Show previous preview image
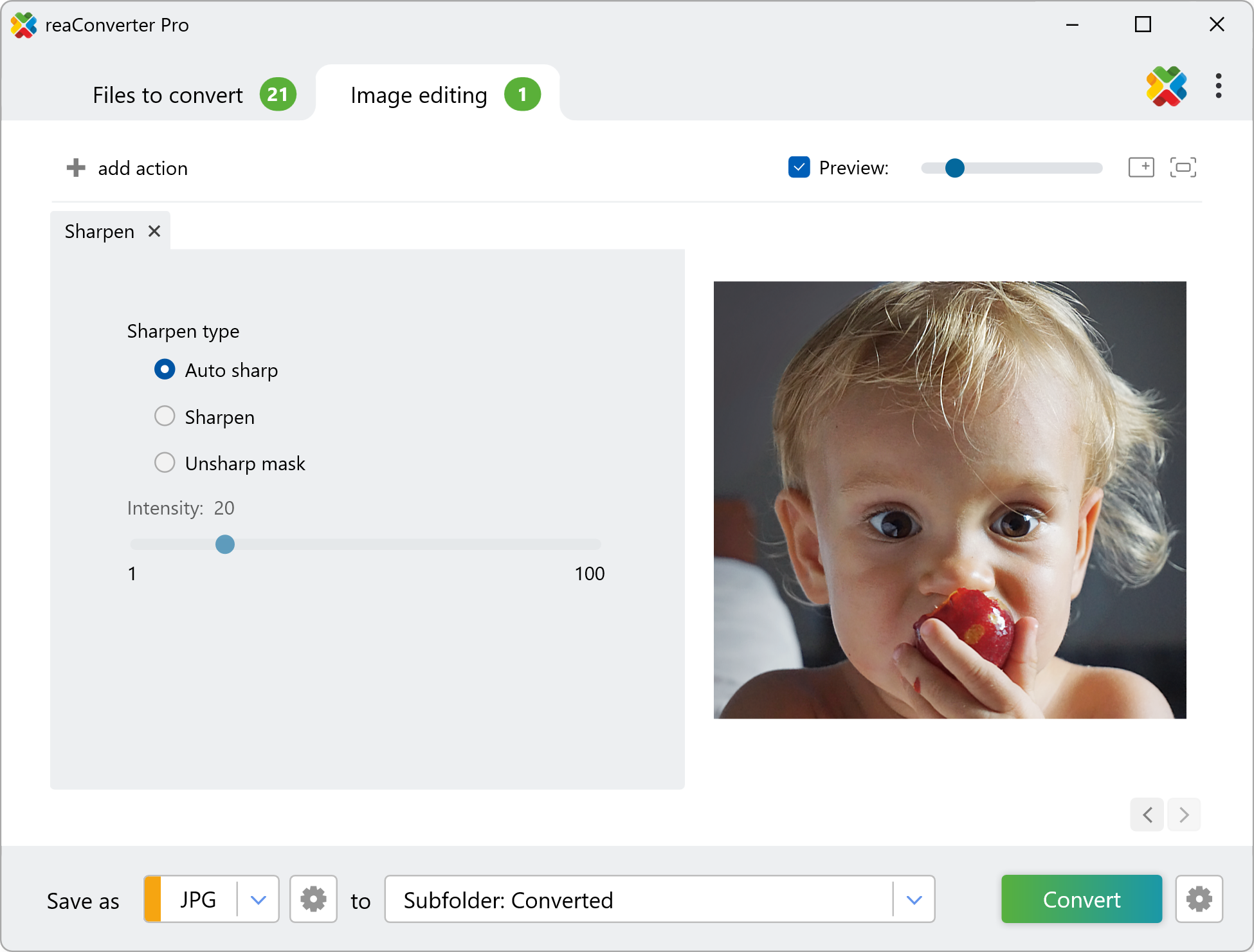1254x952 pixels. coord(1147,815)
